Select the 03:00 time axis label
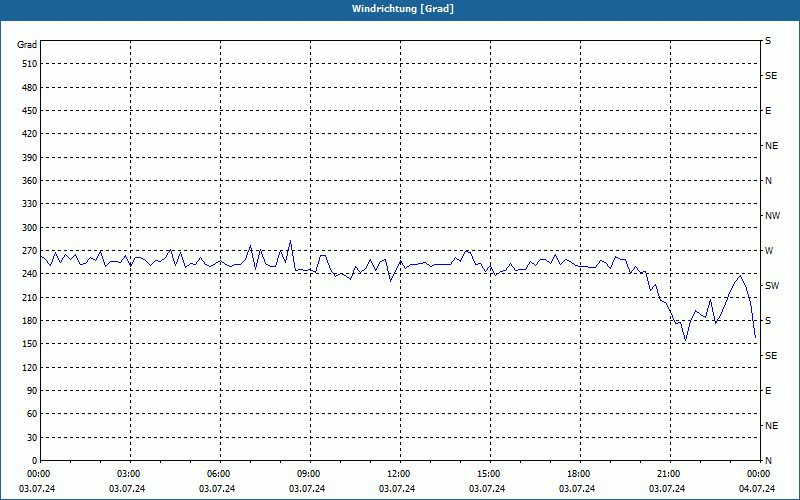The height and width of the screenshot is (500, 800). (x=129, y=474)
